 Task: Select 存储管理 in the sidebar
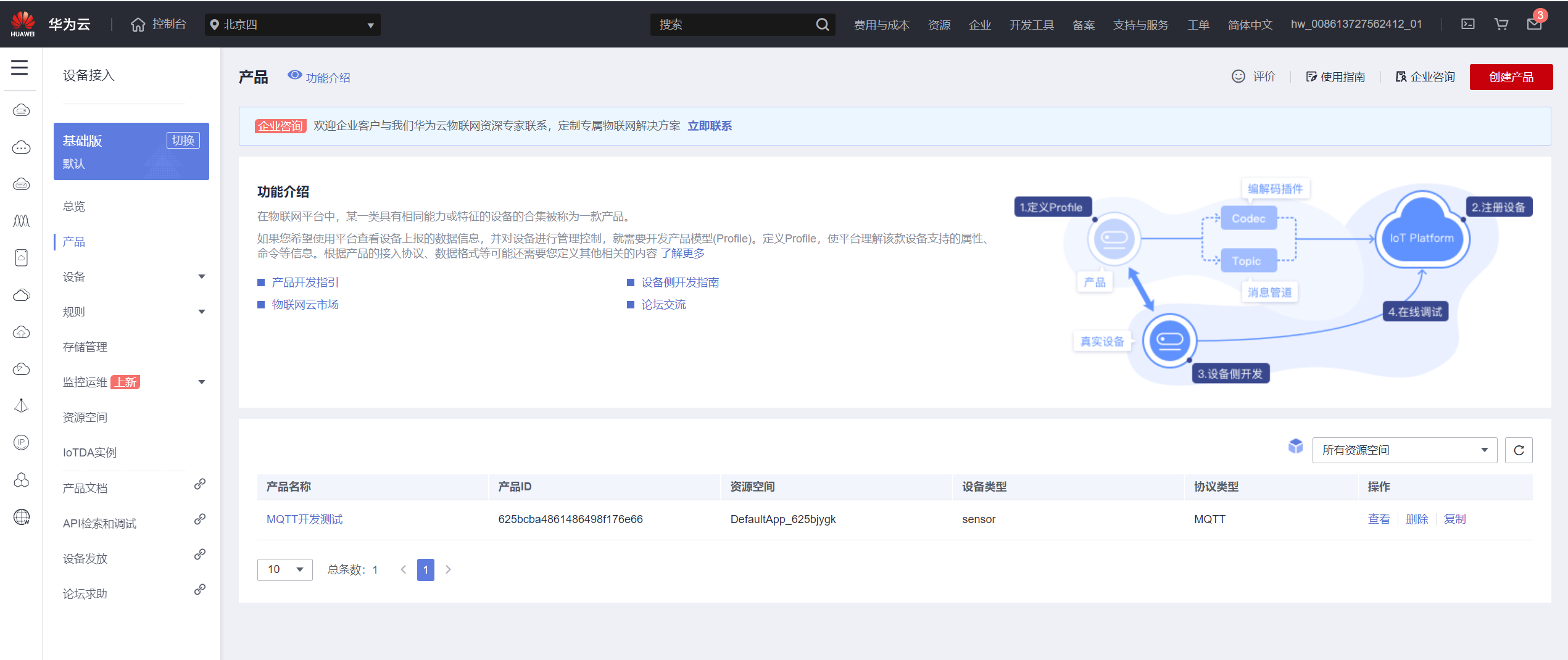tap(85, 347)
